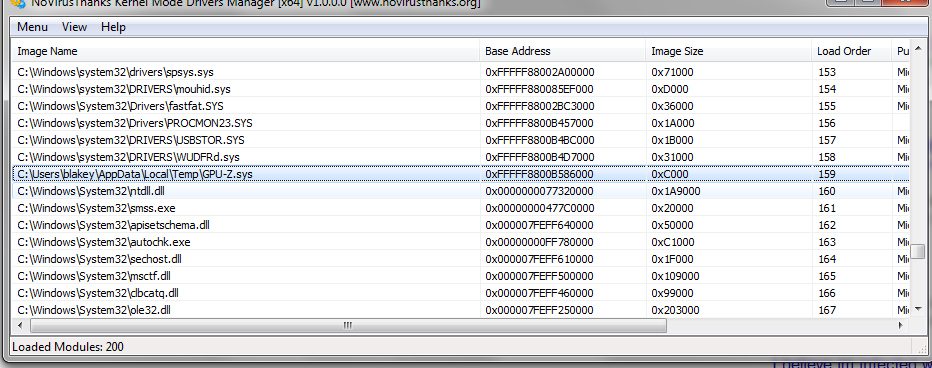
Task: Click load order value 159
Action: click(826, 174)
